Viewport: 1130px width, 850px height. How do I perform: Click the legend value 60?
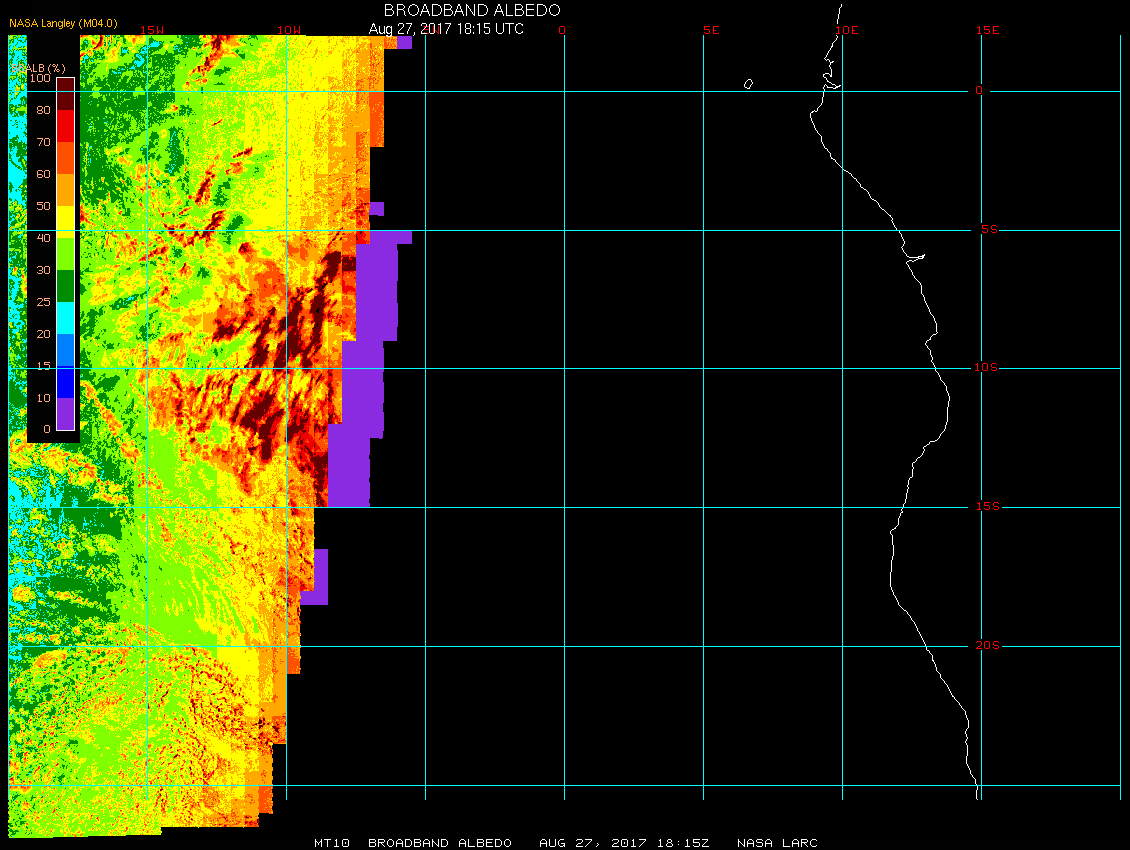[x=43, y=174]
